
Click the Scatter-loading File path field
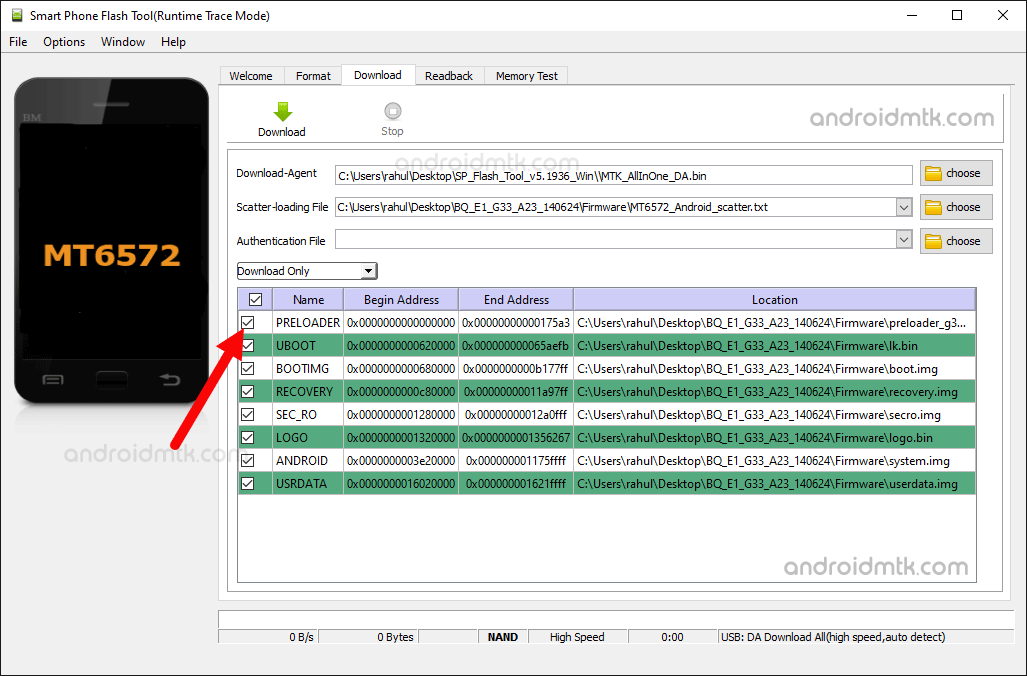coord(616,207)
